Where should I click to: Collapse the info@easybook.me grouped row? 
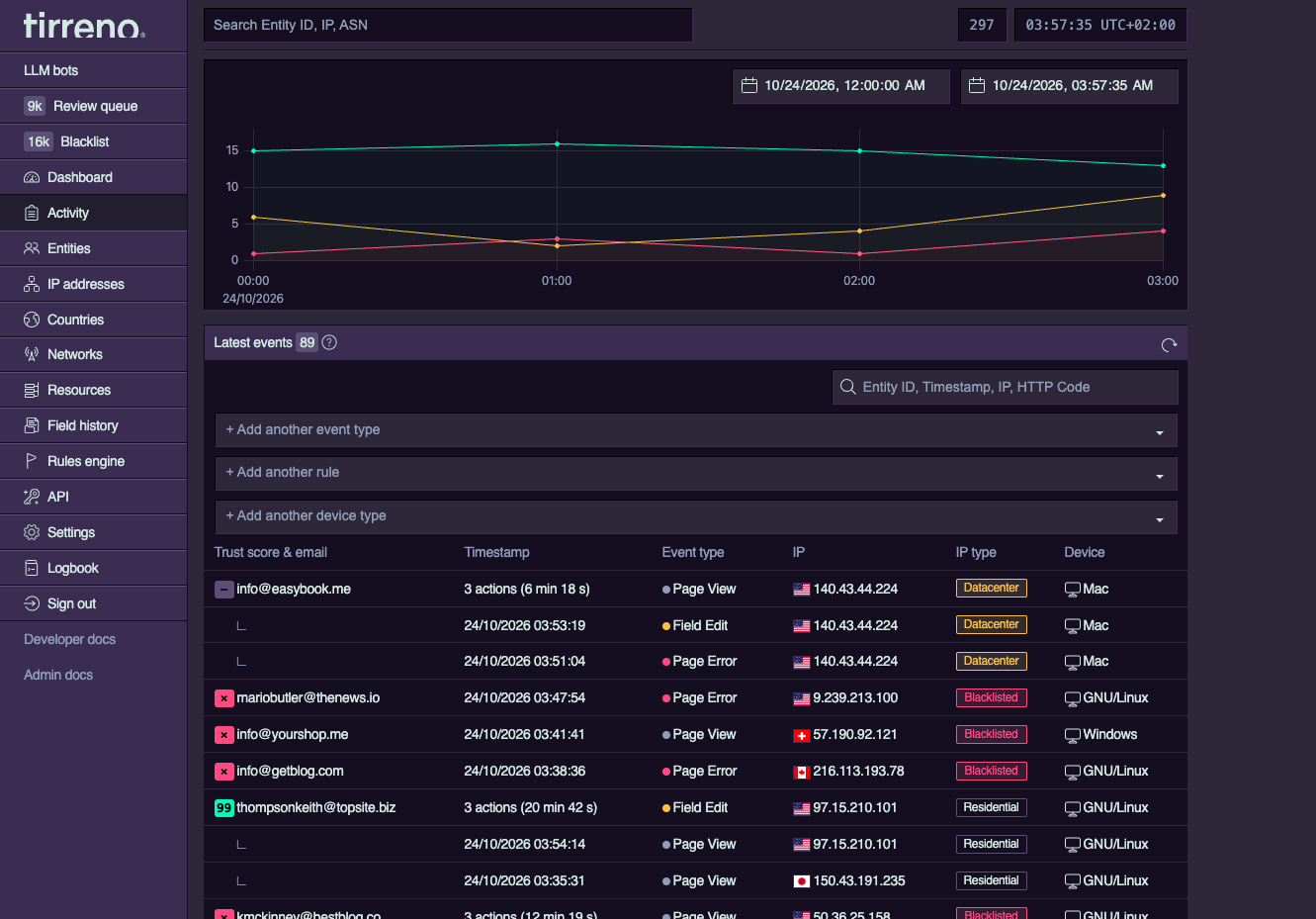click(223, 590)
